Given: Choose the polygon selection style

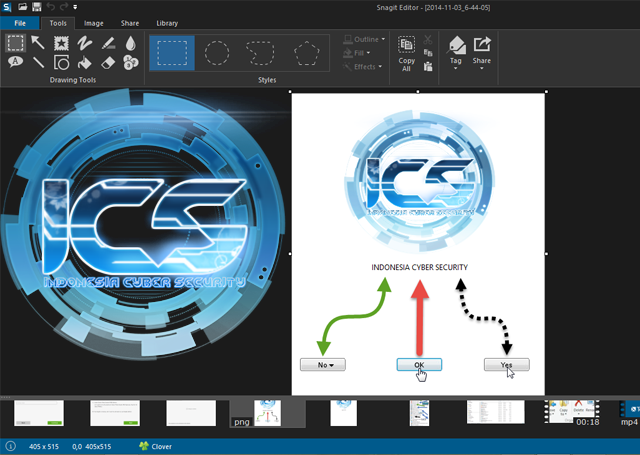Looking at the screenshot, I should [x=307, y=53].
